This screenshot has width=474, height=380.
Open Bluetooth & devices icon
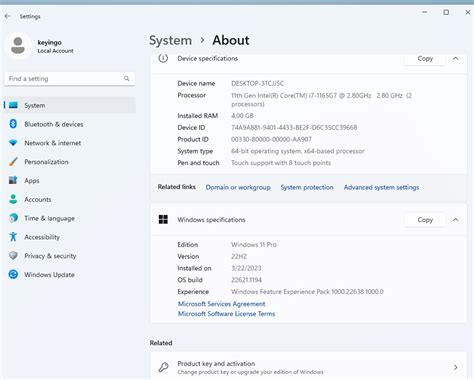click(x=13, y=124)
